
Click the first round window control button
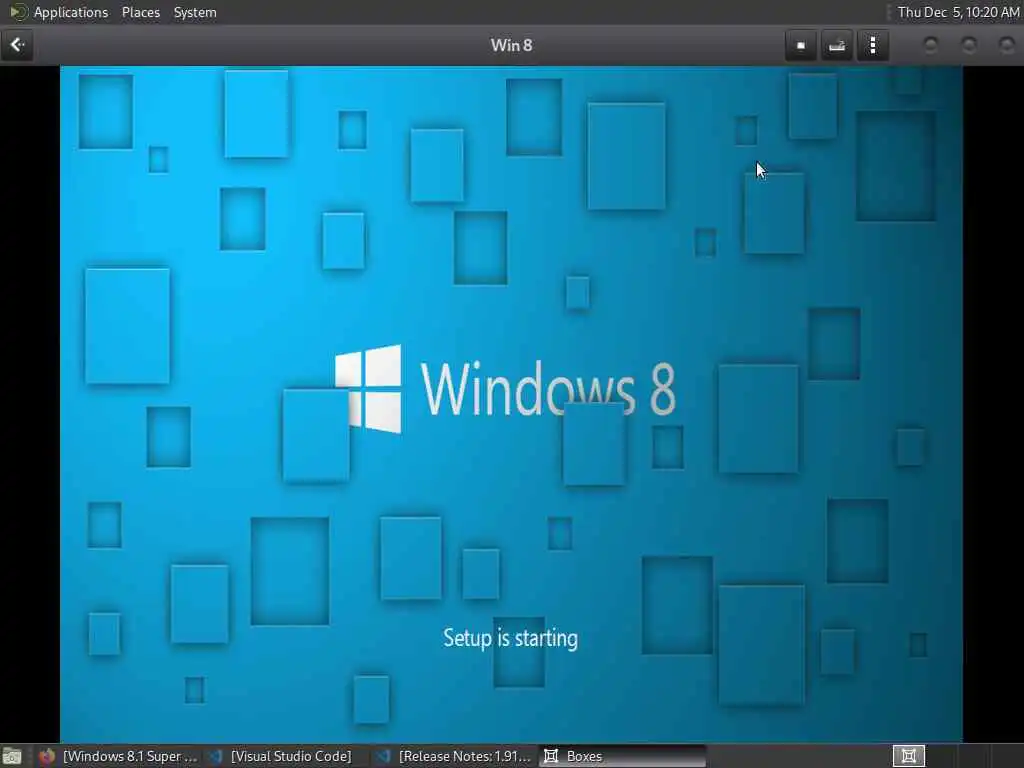930,45
